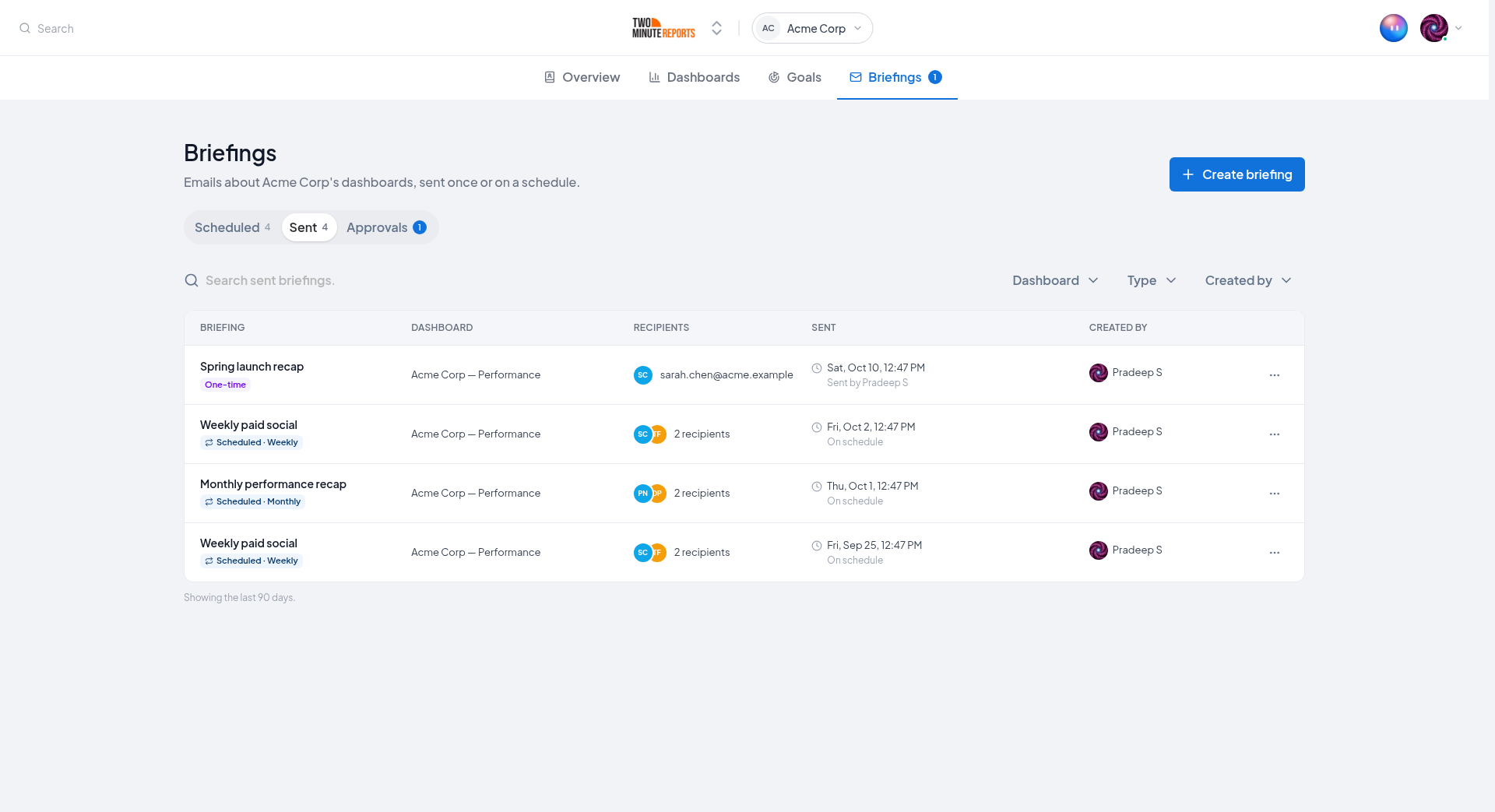
Task: Open the Spring launch recap briefing
Action: [252, 367]
